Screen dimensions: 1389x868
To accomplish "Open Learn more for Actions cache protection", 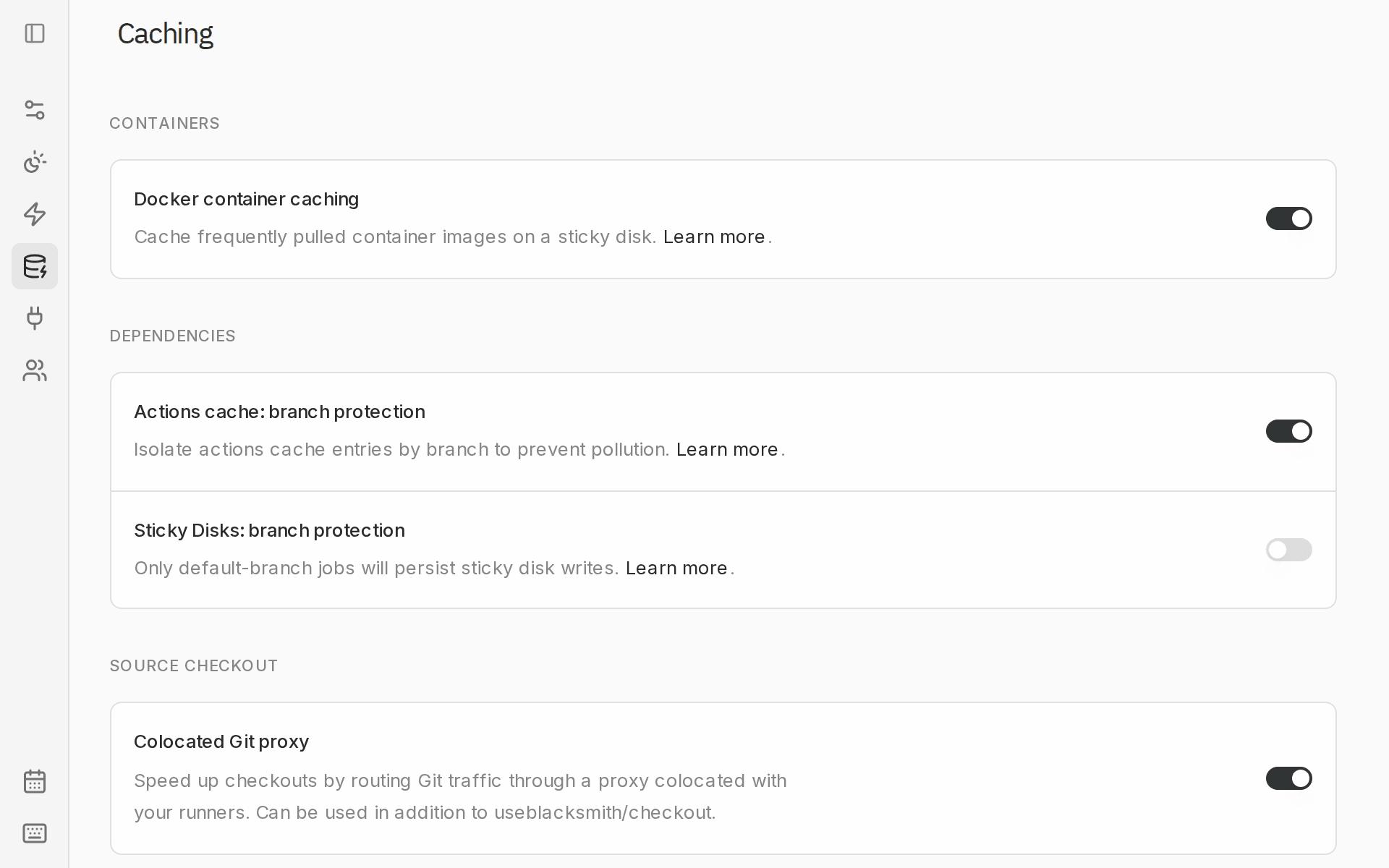I will pos(727,449).
